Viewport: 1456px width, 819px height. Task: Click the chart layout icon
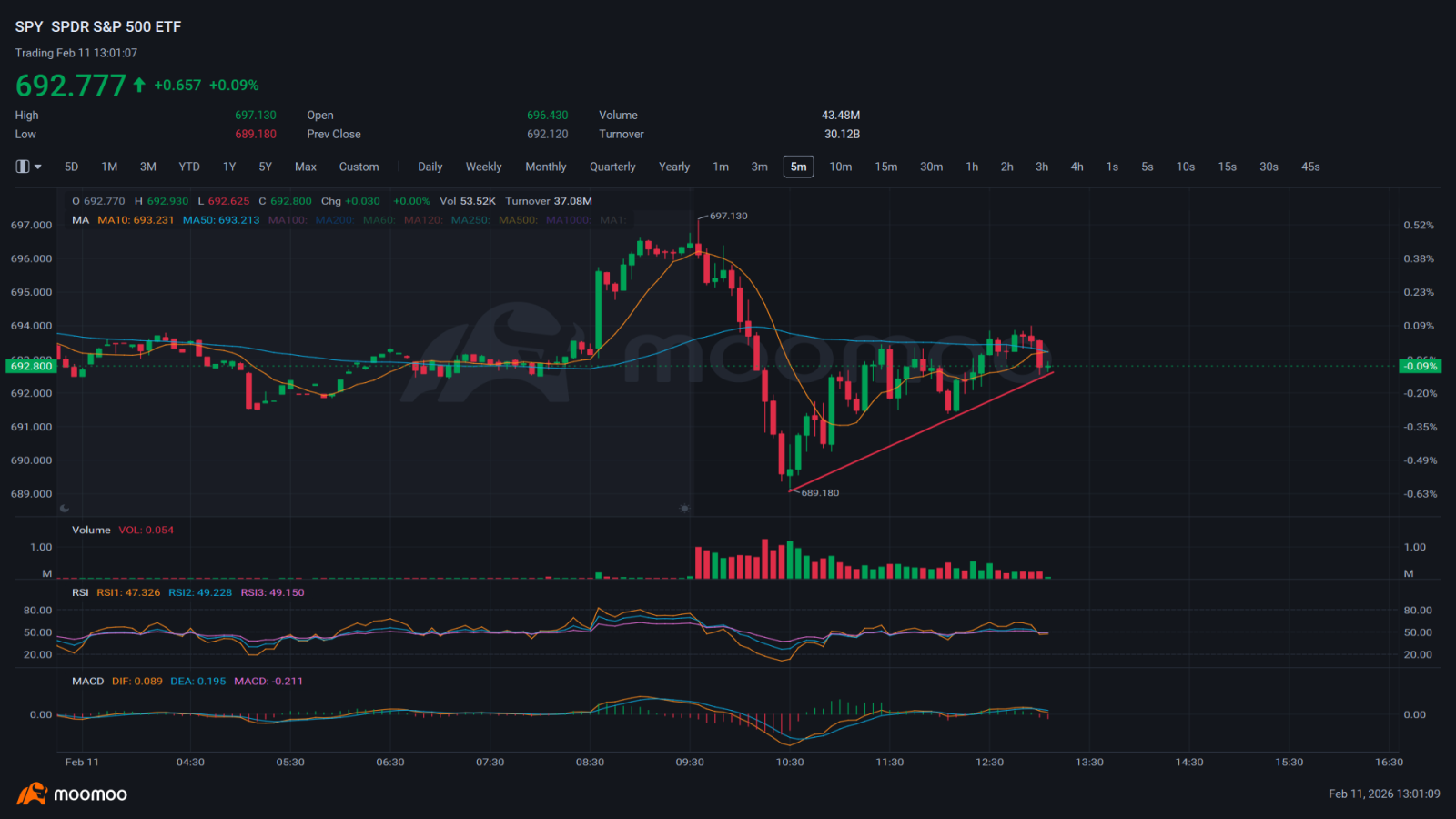click(23, 167)
